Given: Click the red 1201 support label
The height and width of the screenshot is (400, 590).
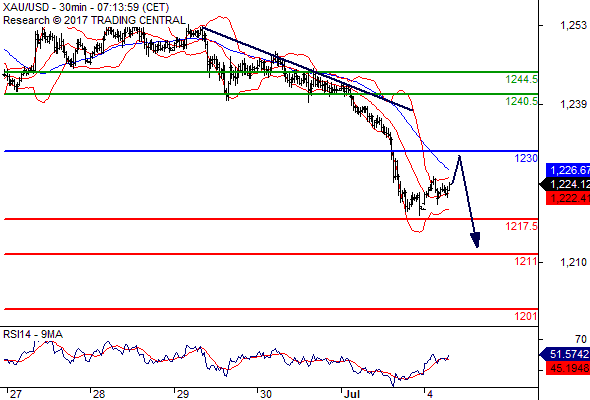Looking at the screenshot, I should pos(526,316).
